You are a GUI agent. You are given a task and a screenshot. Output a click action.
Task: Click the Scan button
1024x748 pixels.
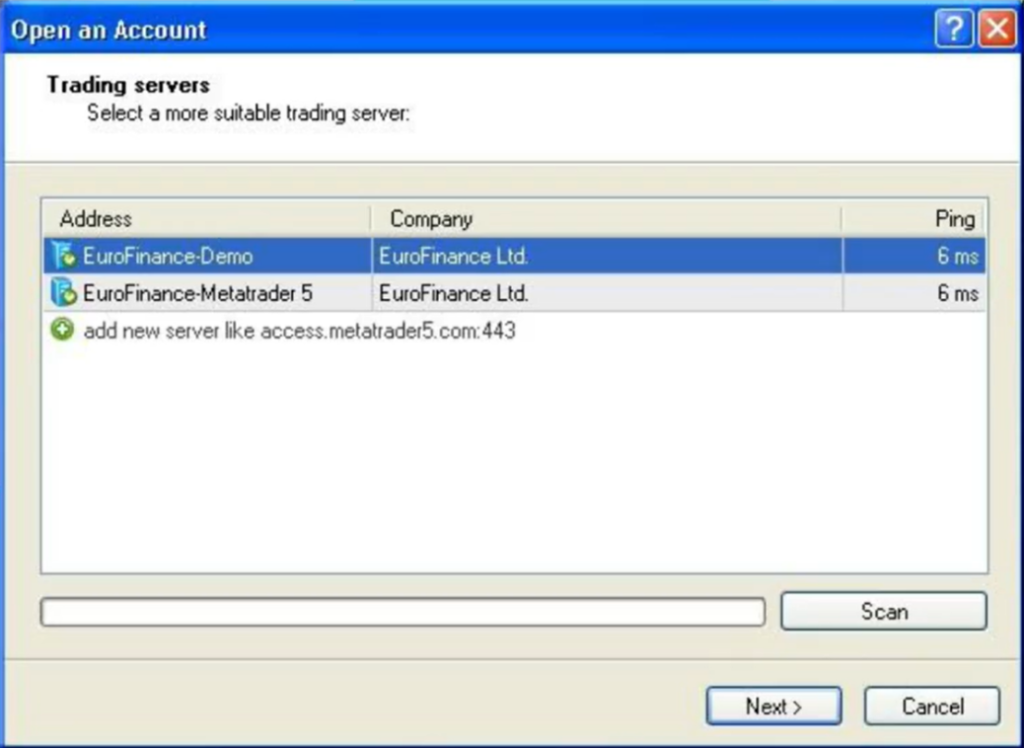click(x=884, y=611)
